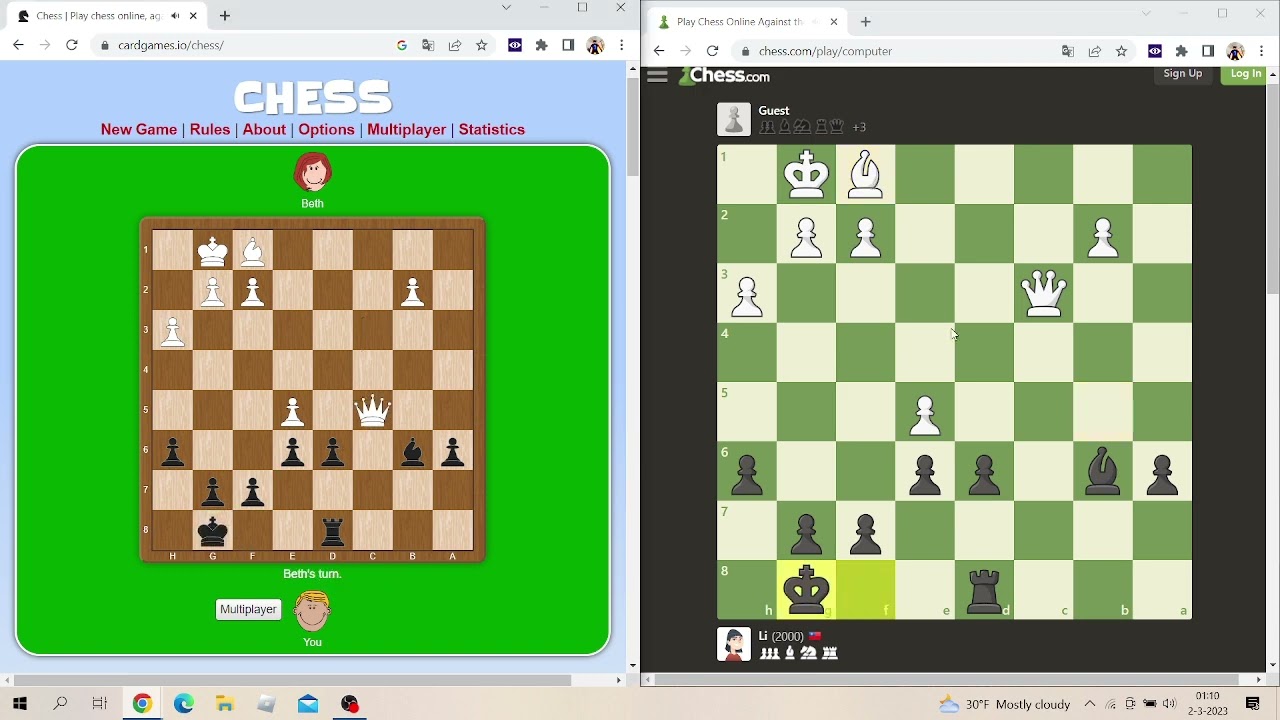1280x720 pixels.
Task: Reload the Chess.com page
Action: coord(712,51)
